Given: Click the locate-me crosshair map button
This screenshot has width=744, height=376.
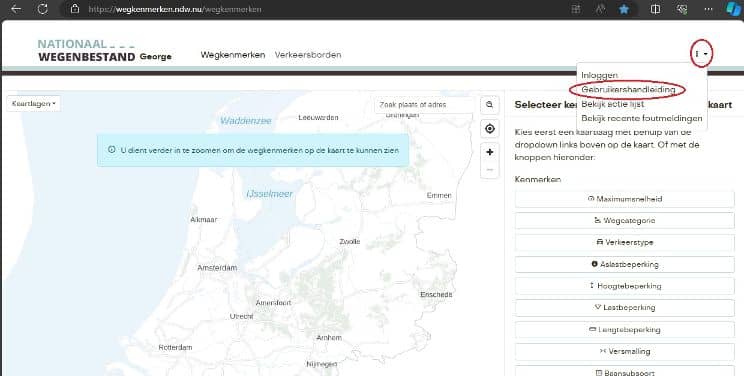Looking at the screenshot, I should pyautogui.click(x=489, y=129).
